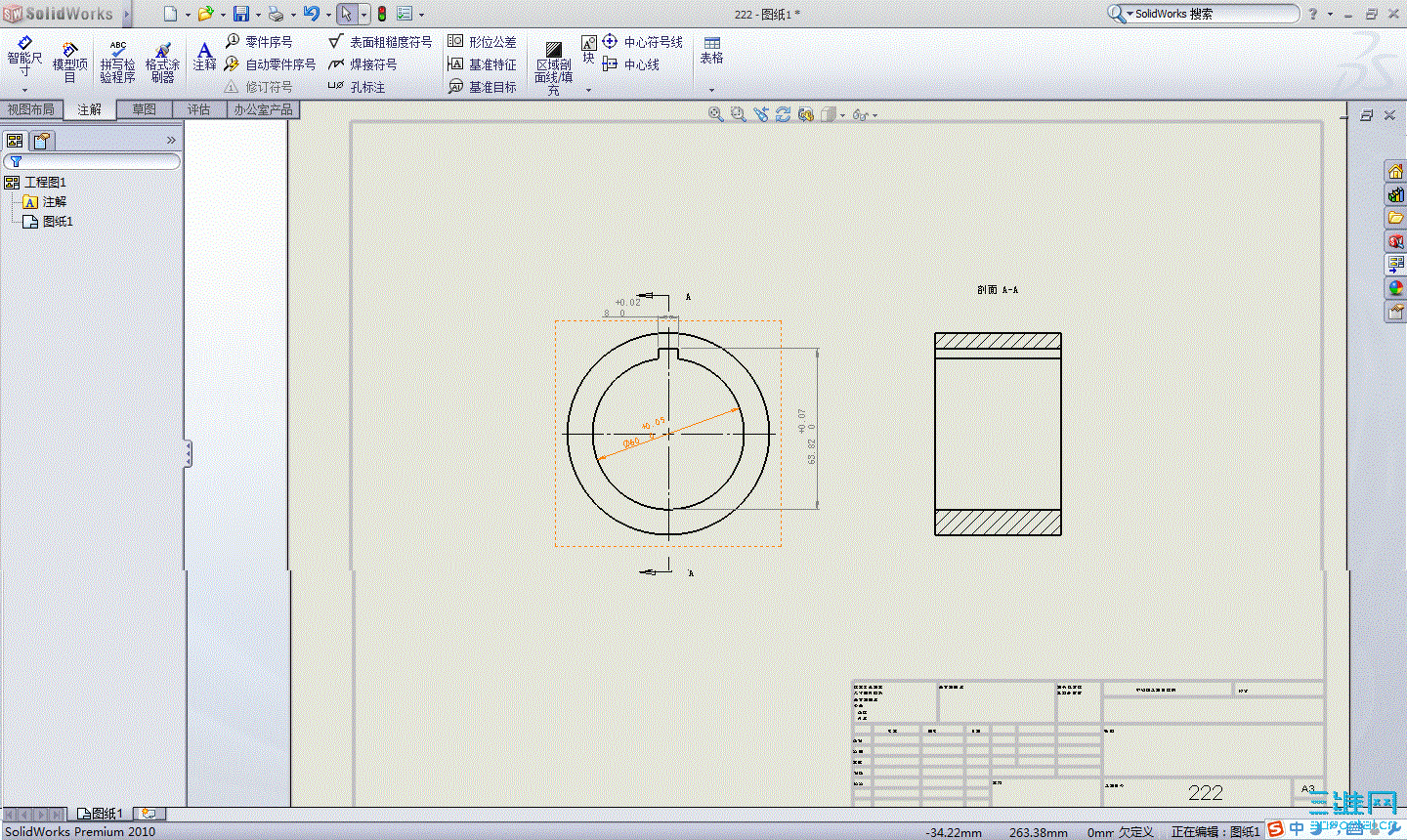Choose Auto Balloon (自动零件序号)
The width and height of the screenshot is (1407, 840).
pos(270,64)
